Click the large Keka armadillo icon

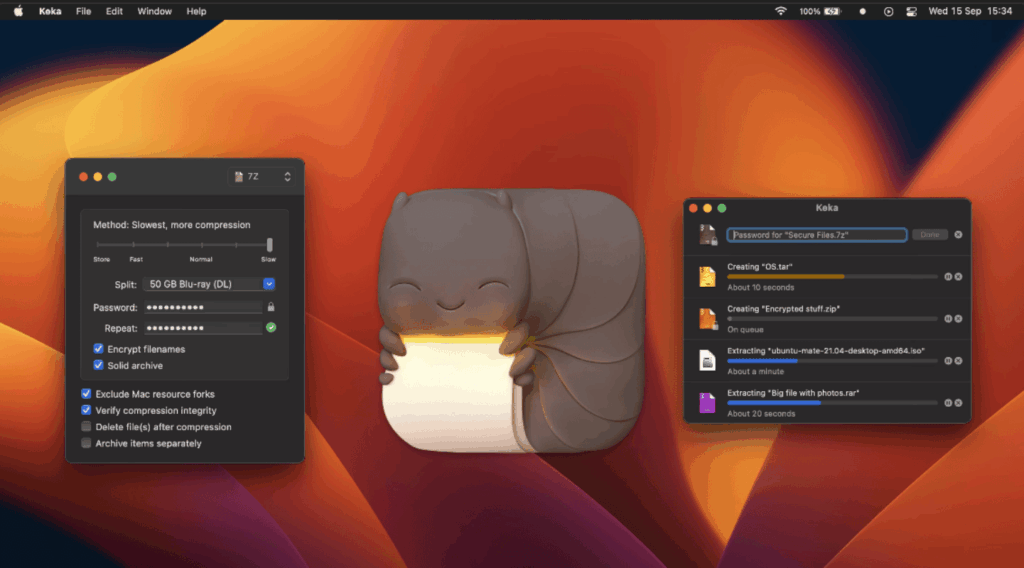511,321
